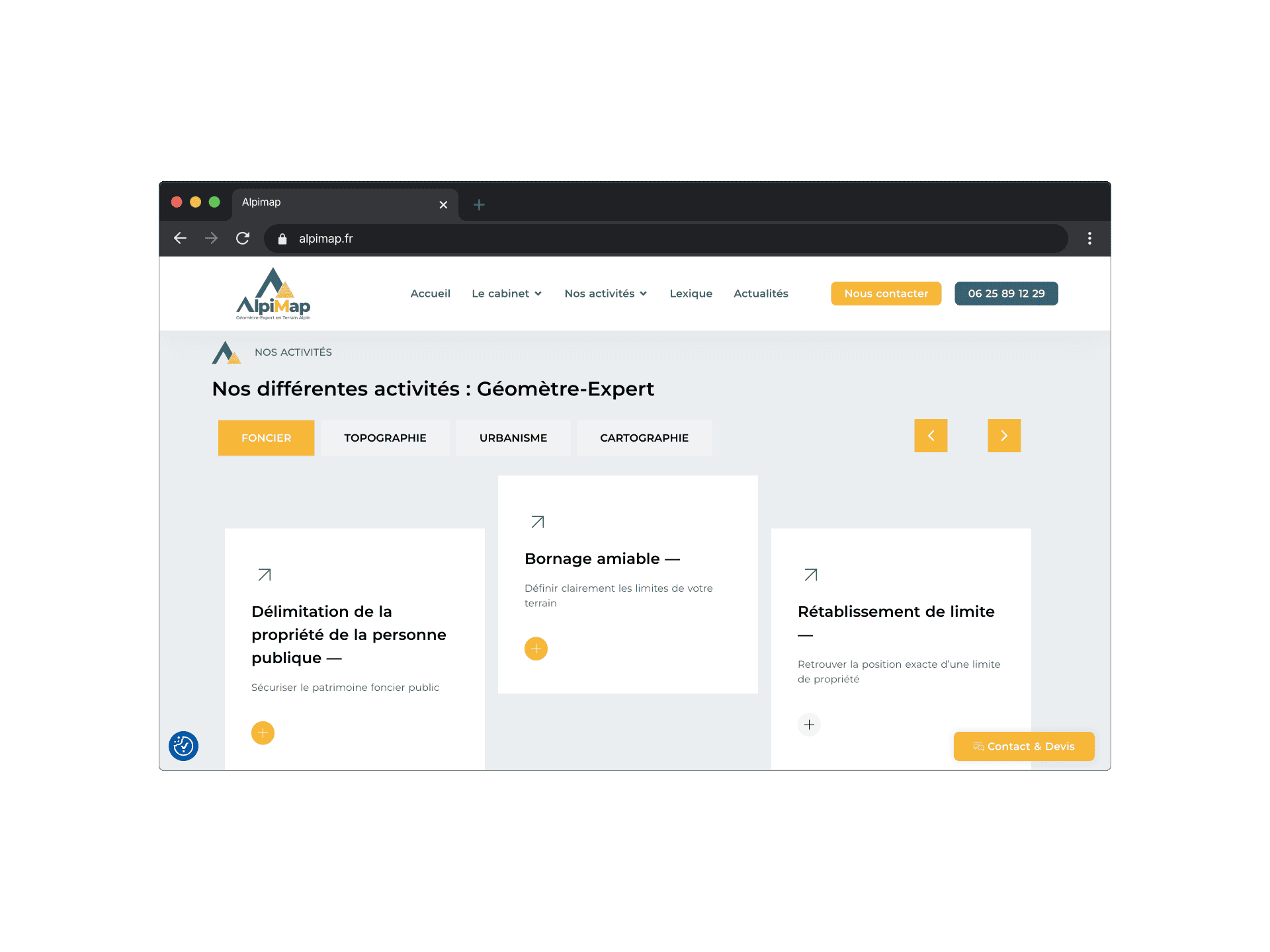
Task: Click the Nous contacter button
Action: [886, 294]
